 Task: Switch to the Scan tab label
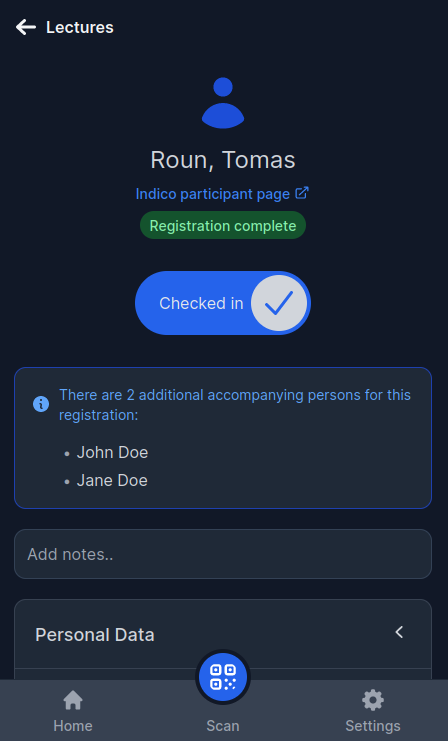223,725
